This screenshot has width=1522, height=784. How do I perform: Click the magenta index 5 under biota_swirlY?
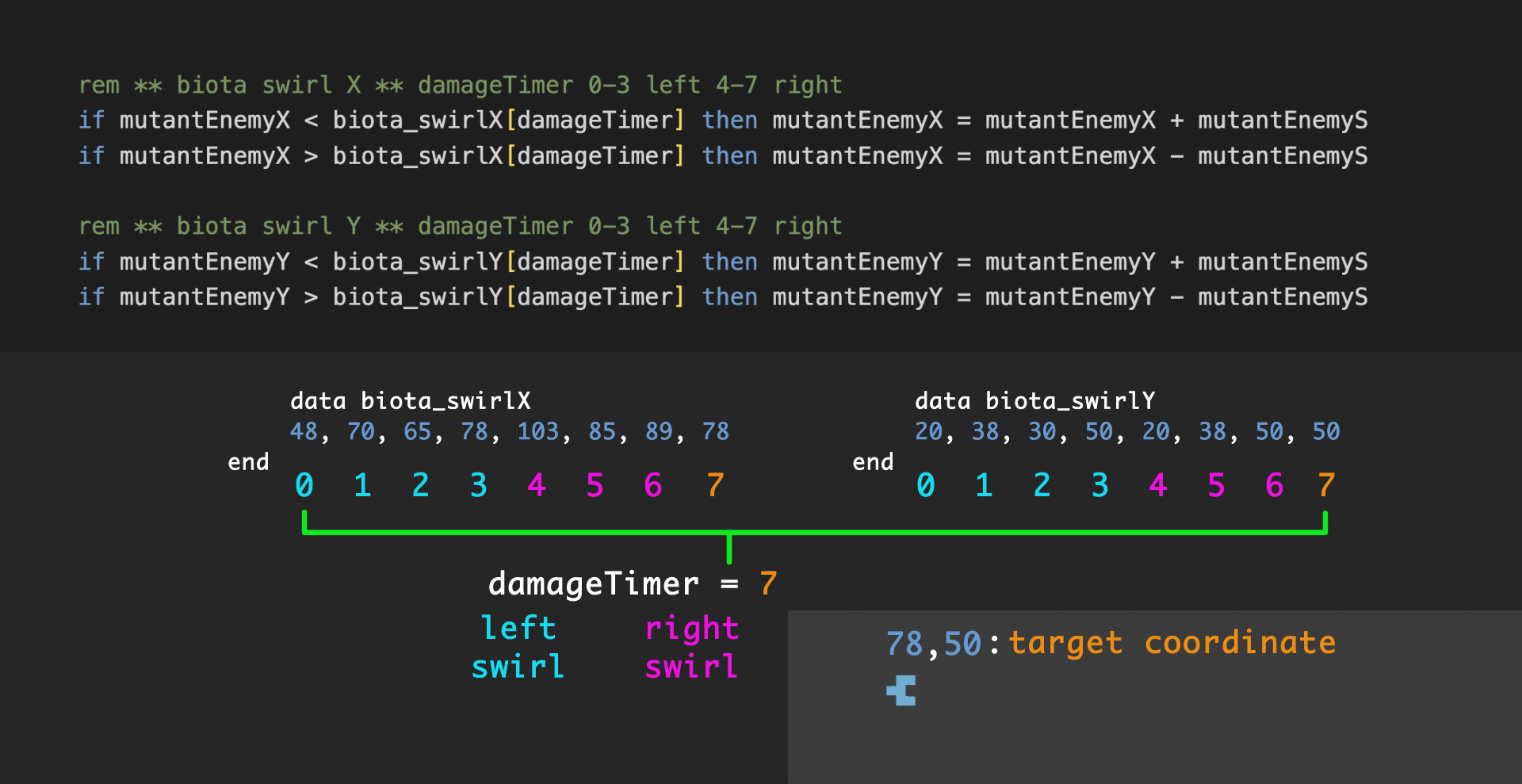pos(1217,485)
